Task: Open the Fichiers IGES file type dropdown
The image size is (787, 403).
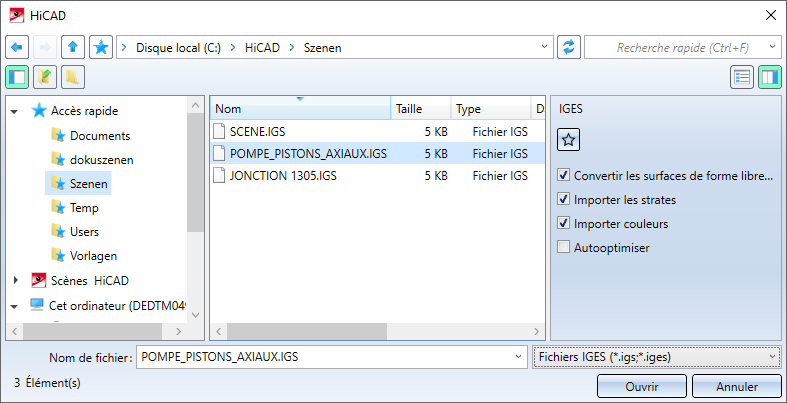Action: (x=656, y=357)
